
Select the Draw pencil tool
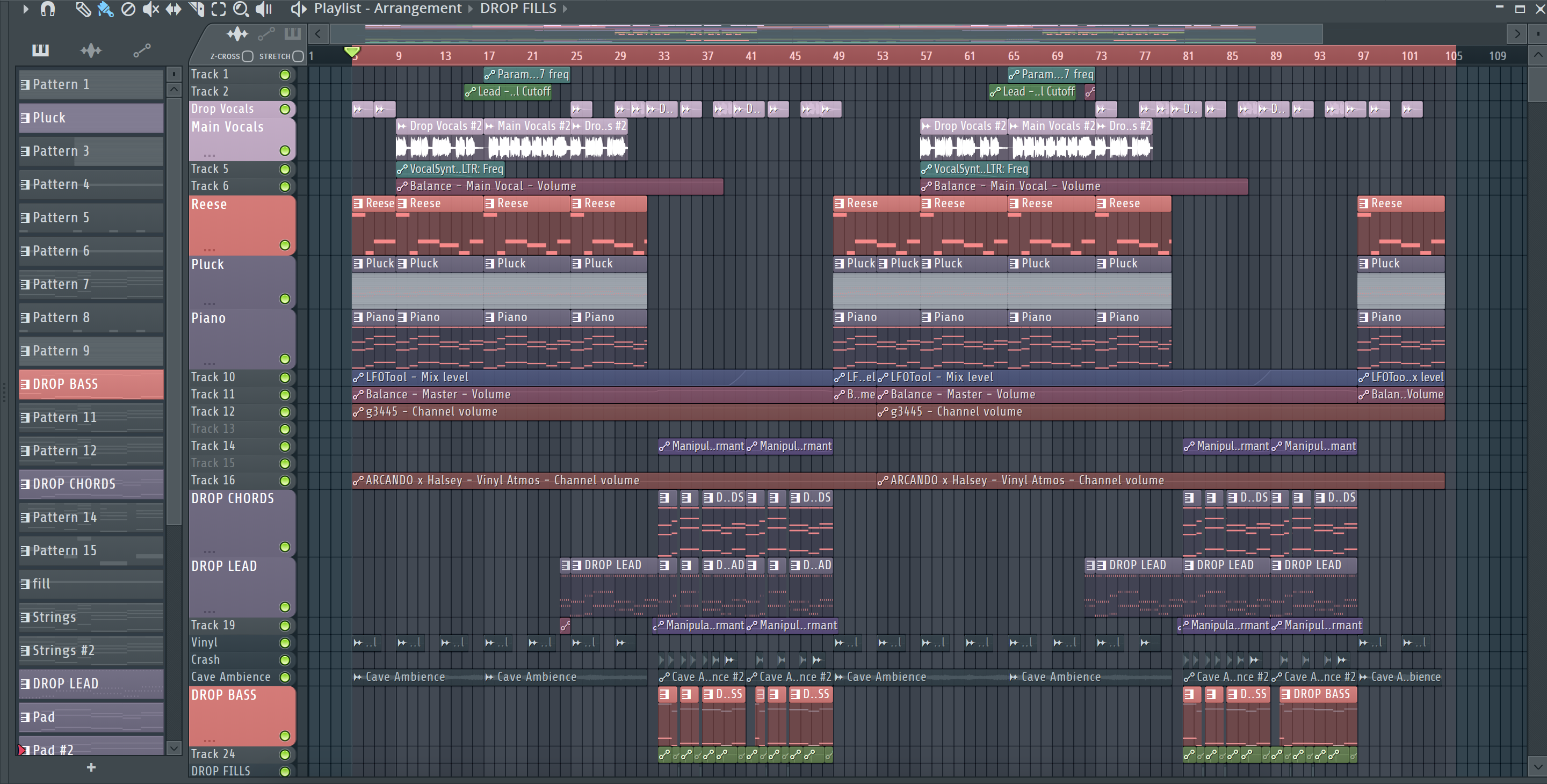coord(83,9)
